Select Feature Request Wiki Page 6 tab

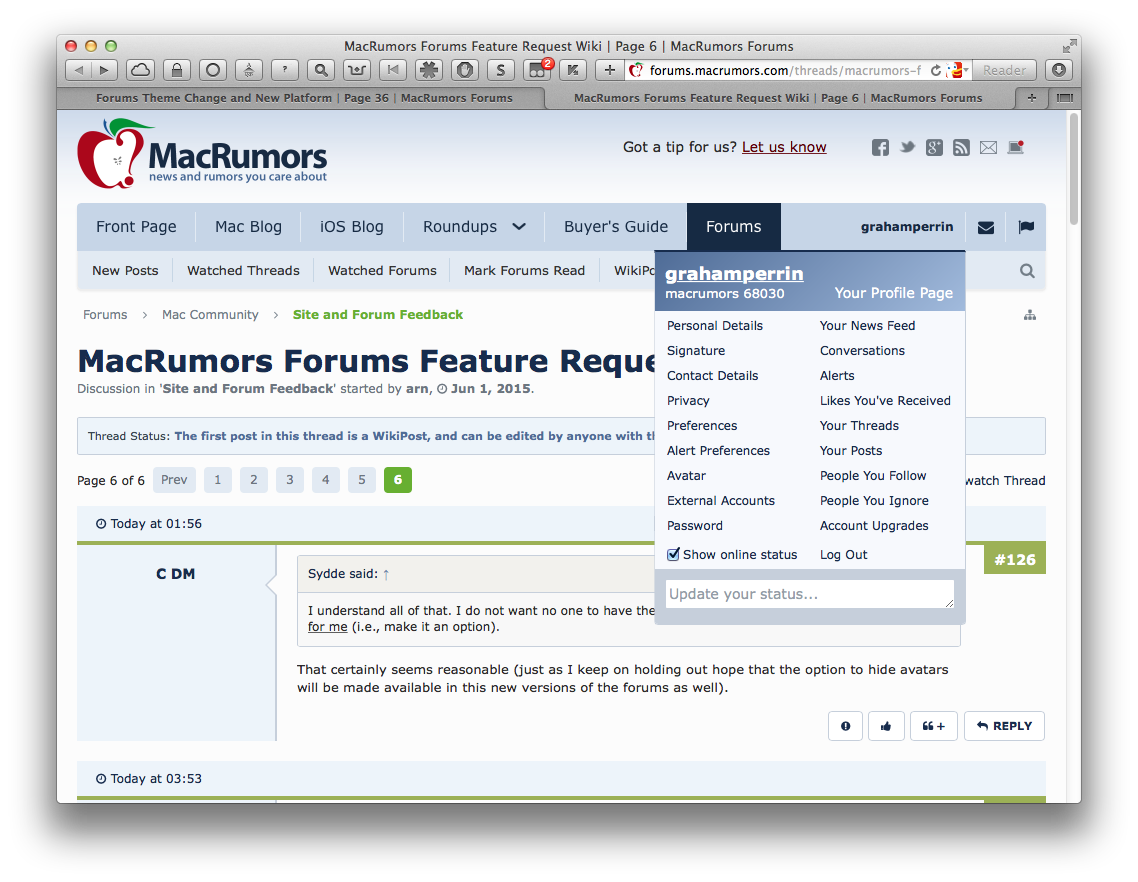click(x=778, y=98)
